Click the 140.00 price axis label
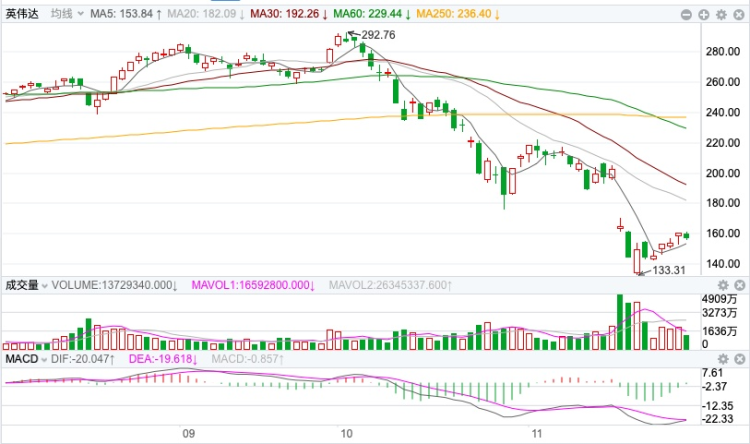Viewport: 750px width, 444px height. (723, 264)
